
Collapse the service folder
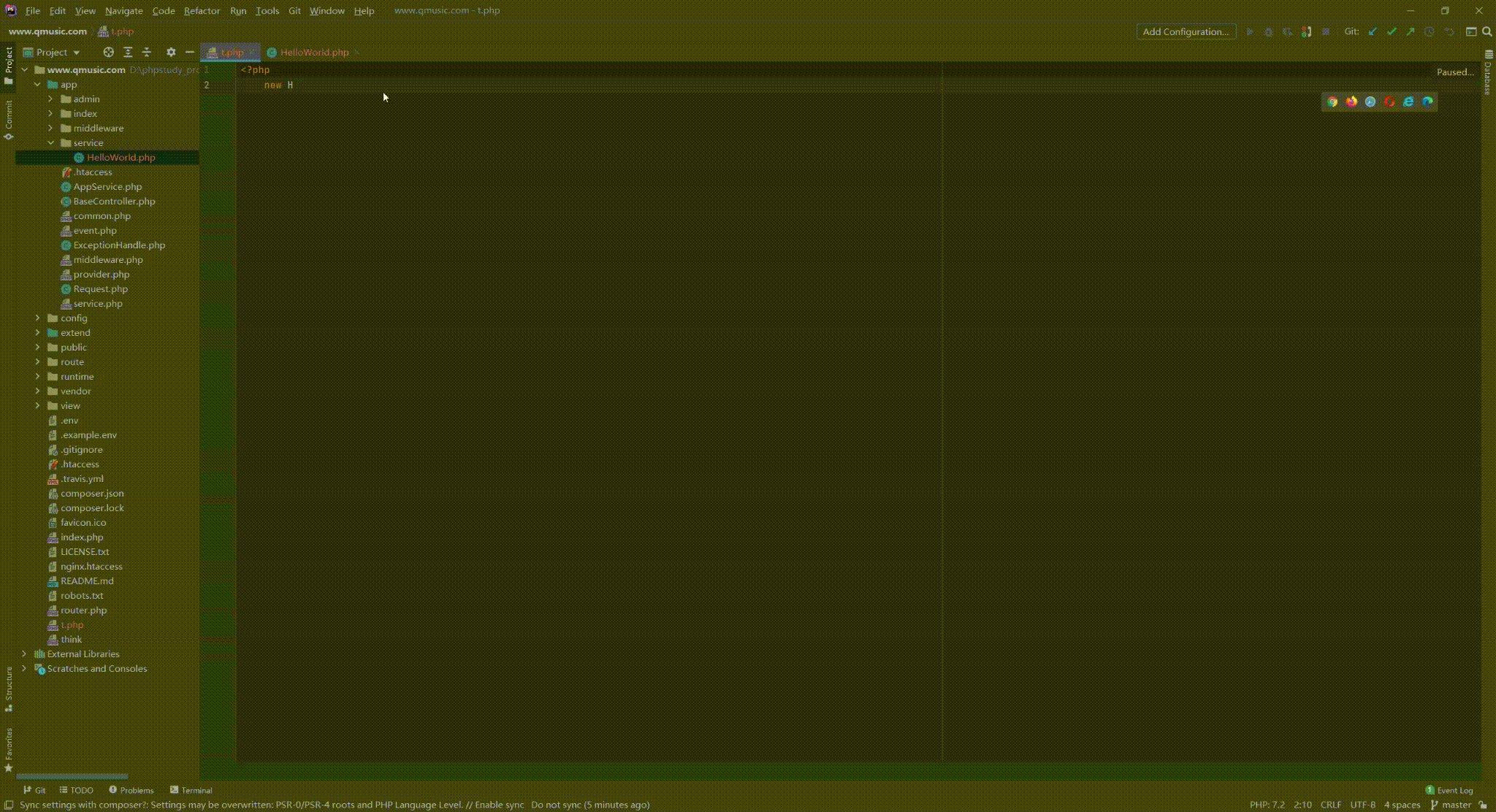[x=51, y=142]
